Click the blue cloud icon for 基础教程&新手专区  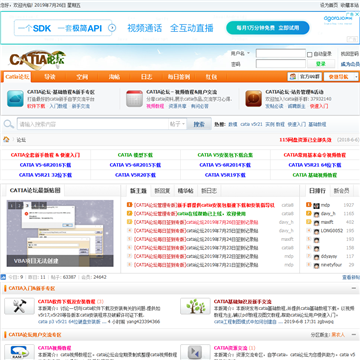tap(15, 99)
